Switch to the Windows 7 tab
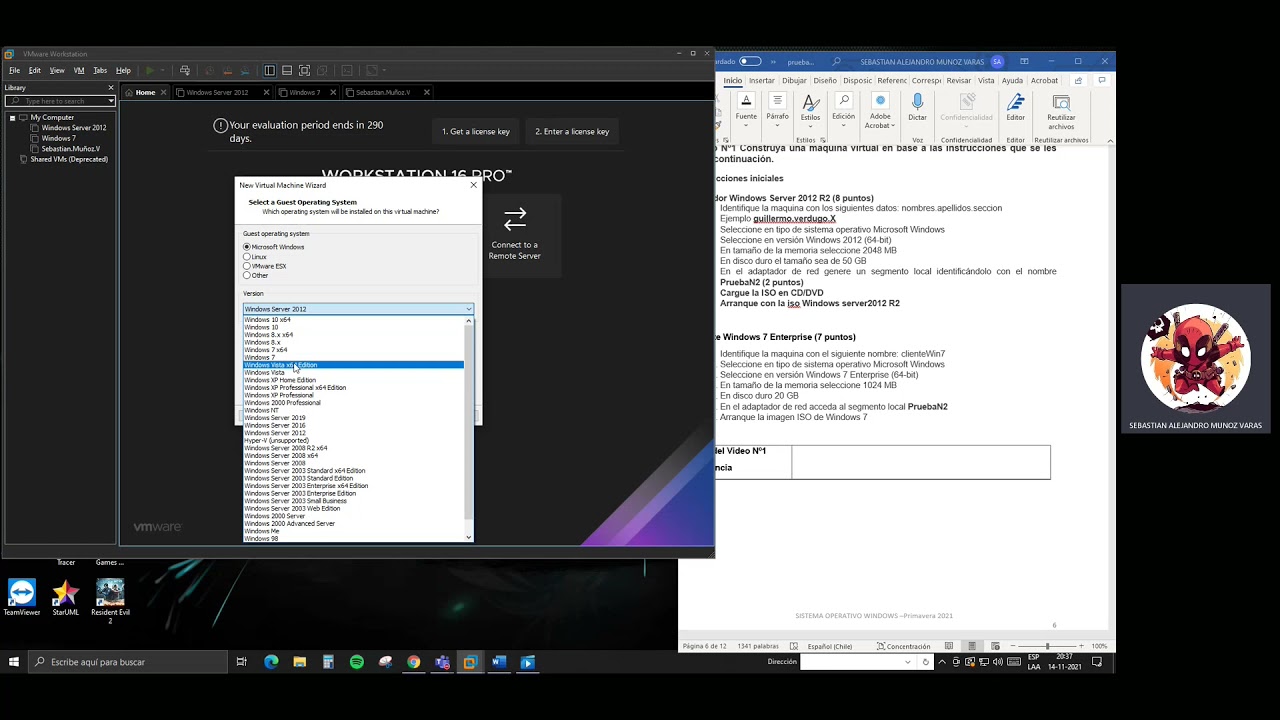 305,92
